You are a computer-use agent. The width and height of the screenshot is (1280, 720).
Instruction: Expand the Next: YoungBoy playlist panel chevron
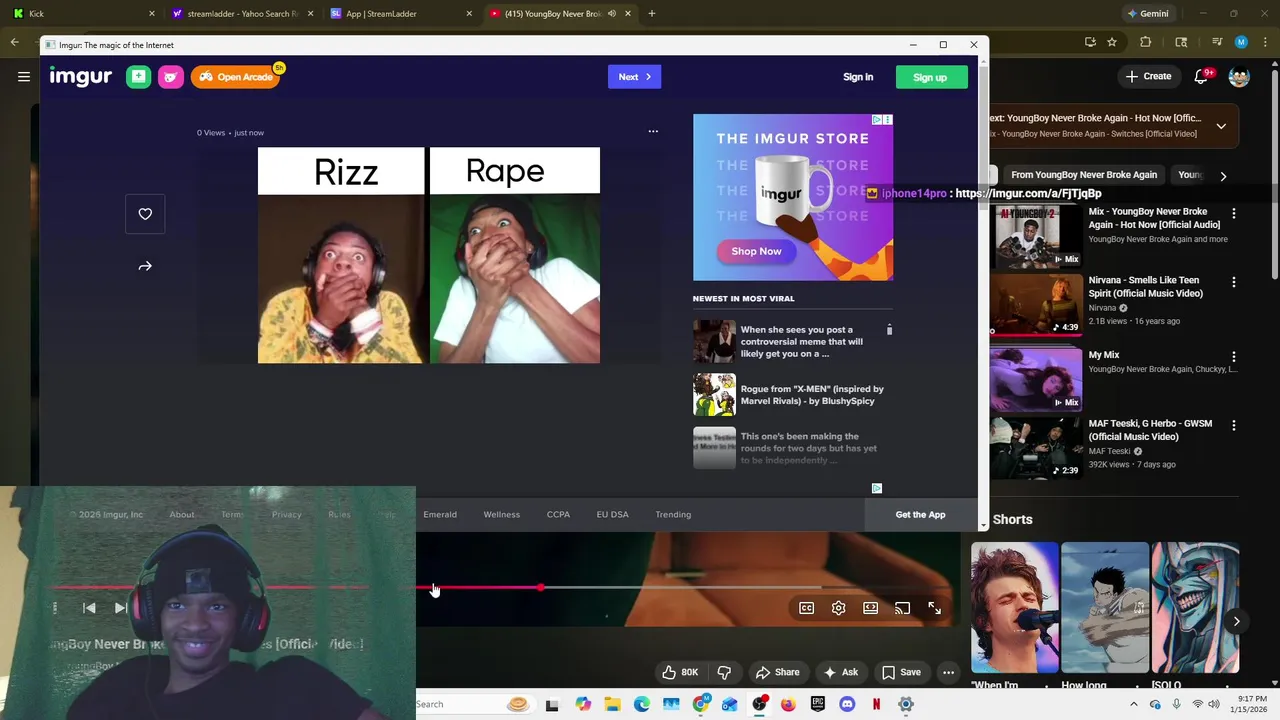click(x=1221, y=126)
